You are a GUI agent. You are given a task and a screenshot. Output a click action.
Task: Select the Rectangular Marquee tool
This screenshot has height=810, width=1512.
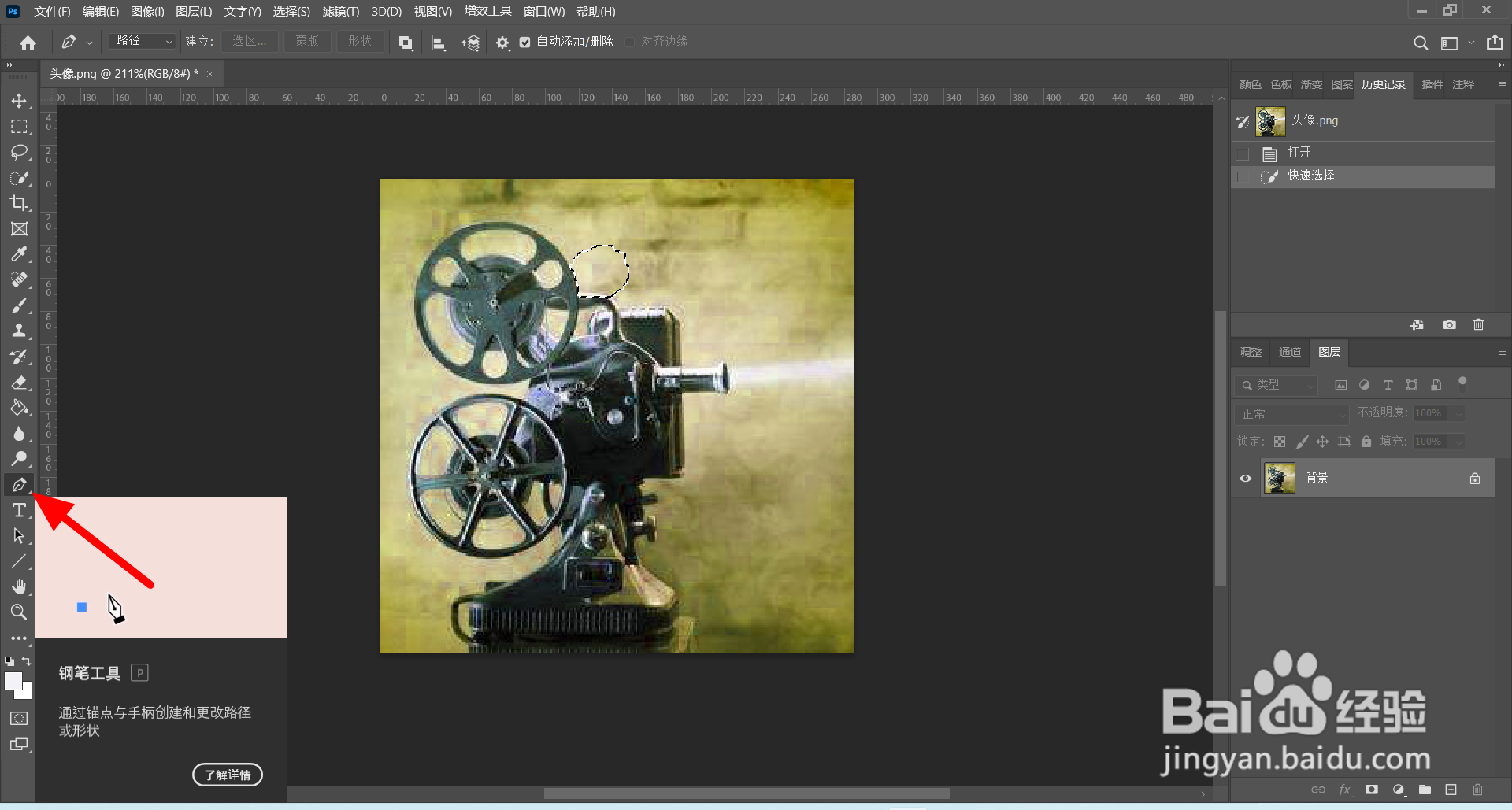[x=19, y=127]
